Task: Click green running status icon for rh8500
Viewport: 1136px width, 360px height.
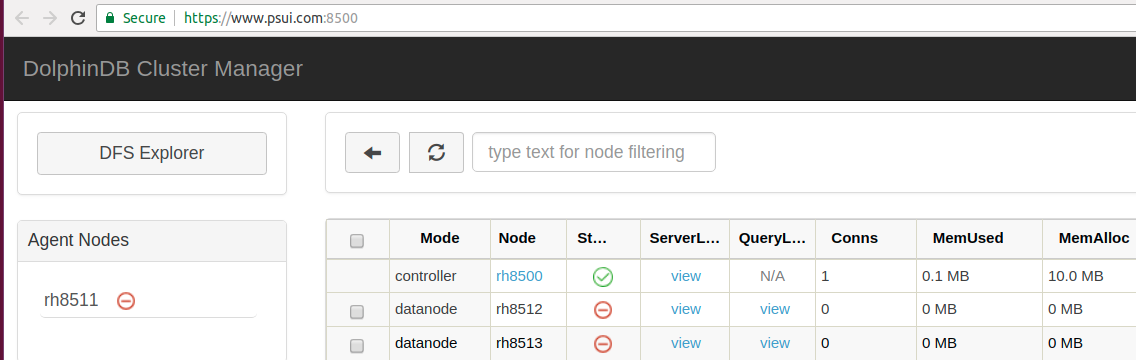Action: (603, 277)
